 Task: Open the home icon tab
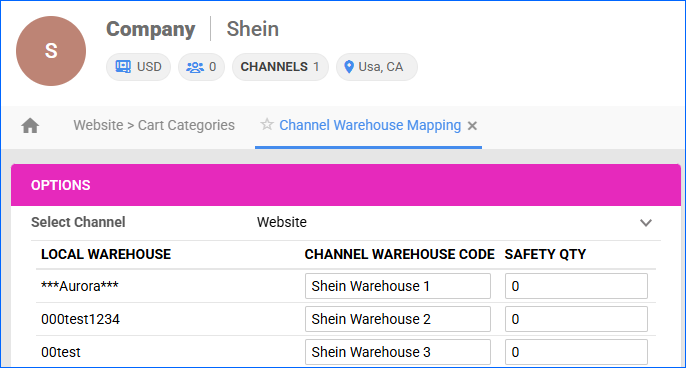(x=30, y=126)
